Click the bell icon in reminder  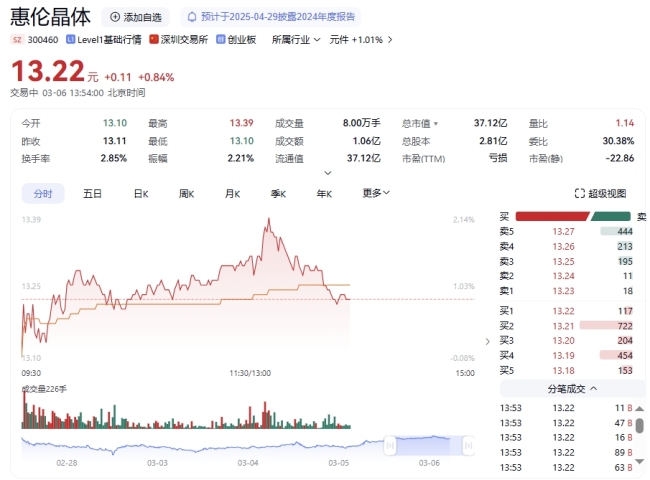pyautogui.click(x=192, y=17)
